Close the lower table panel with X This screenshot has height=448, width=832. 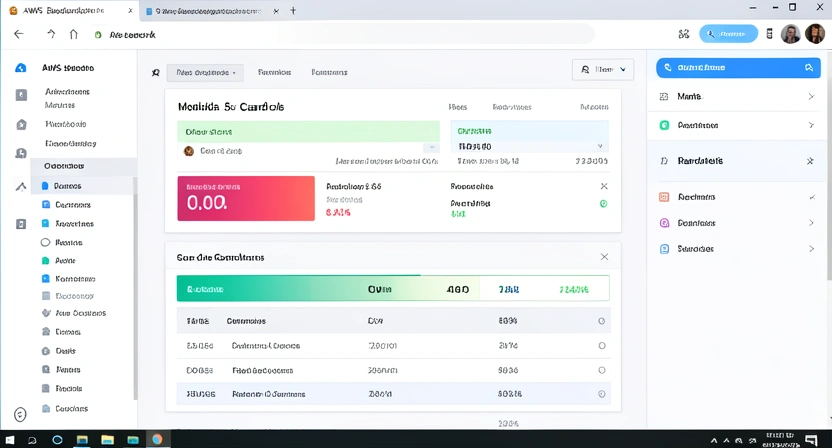604,257
